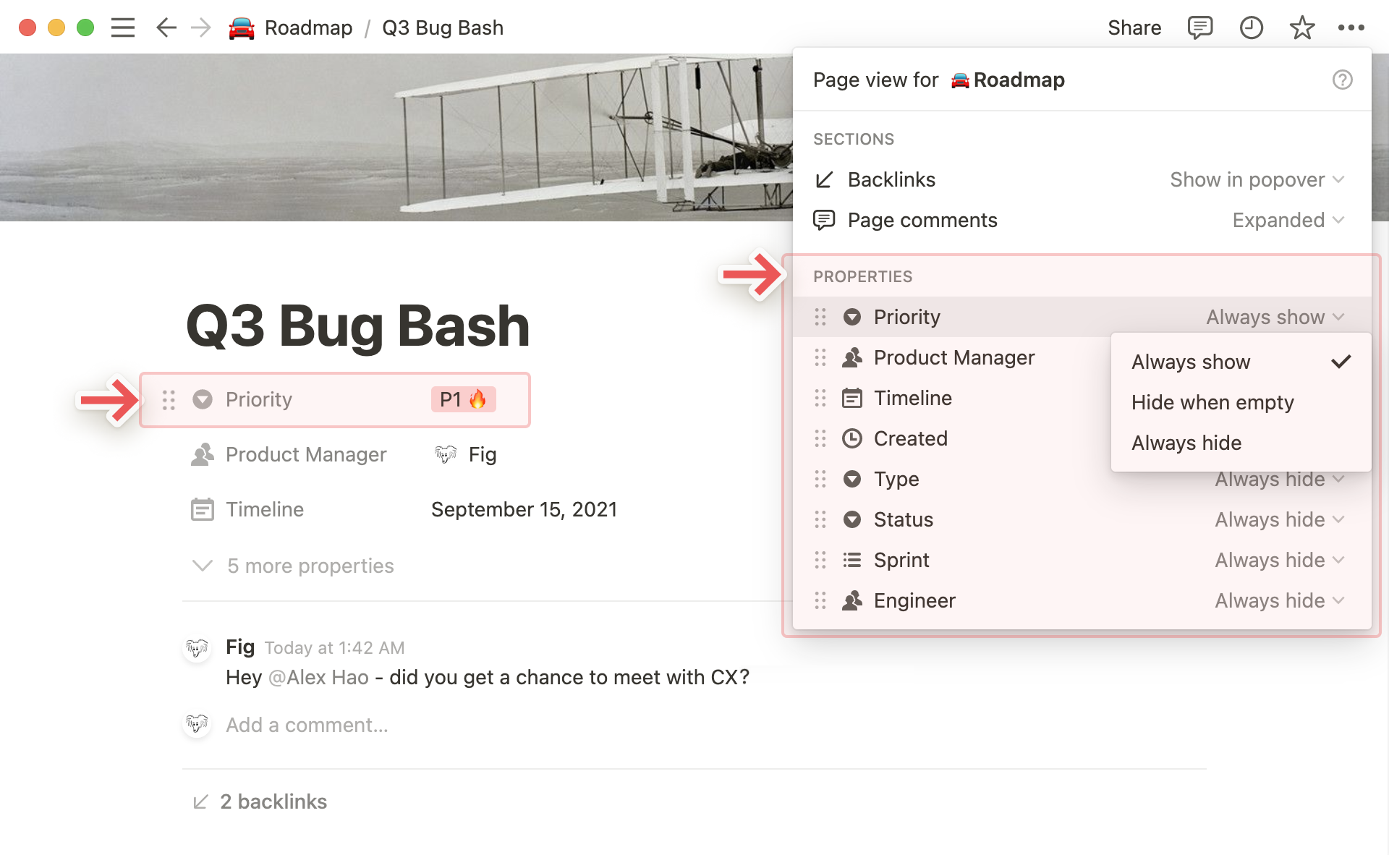Image resolution: width=1389 pixels, height=868 pixels.
Task: Click the 'Add a comment…' field
Action: [307, 725]
